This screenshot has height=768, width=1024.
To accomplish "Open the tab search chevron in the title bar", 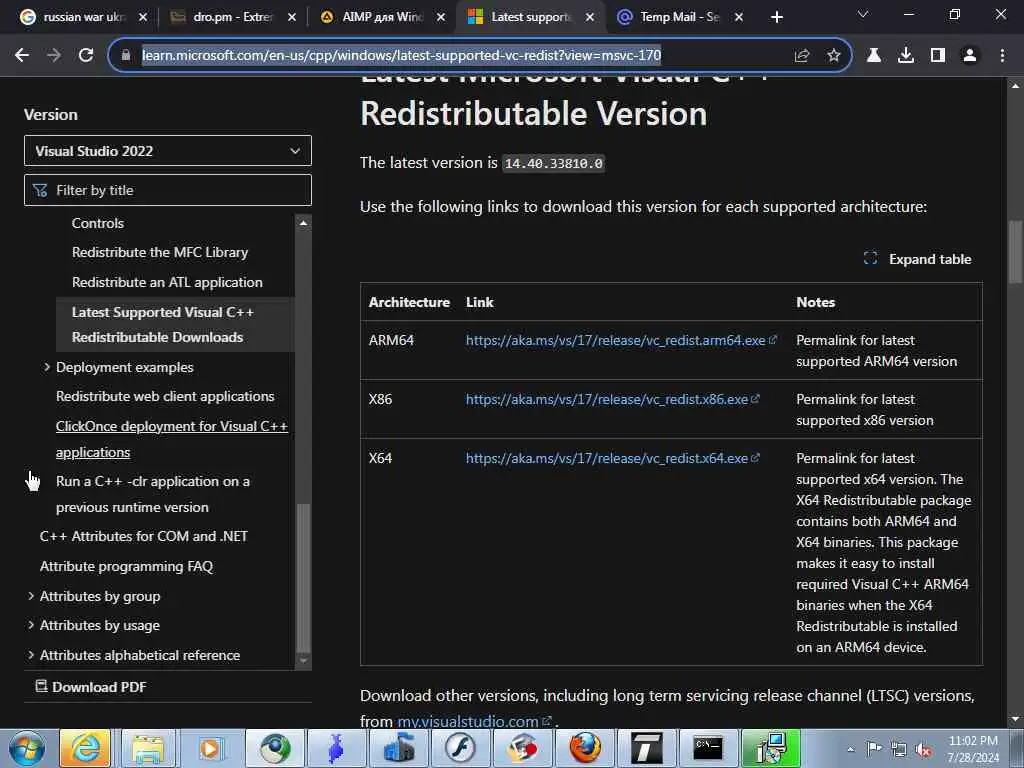I will click(863, 14).
